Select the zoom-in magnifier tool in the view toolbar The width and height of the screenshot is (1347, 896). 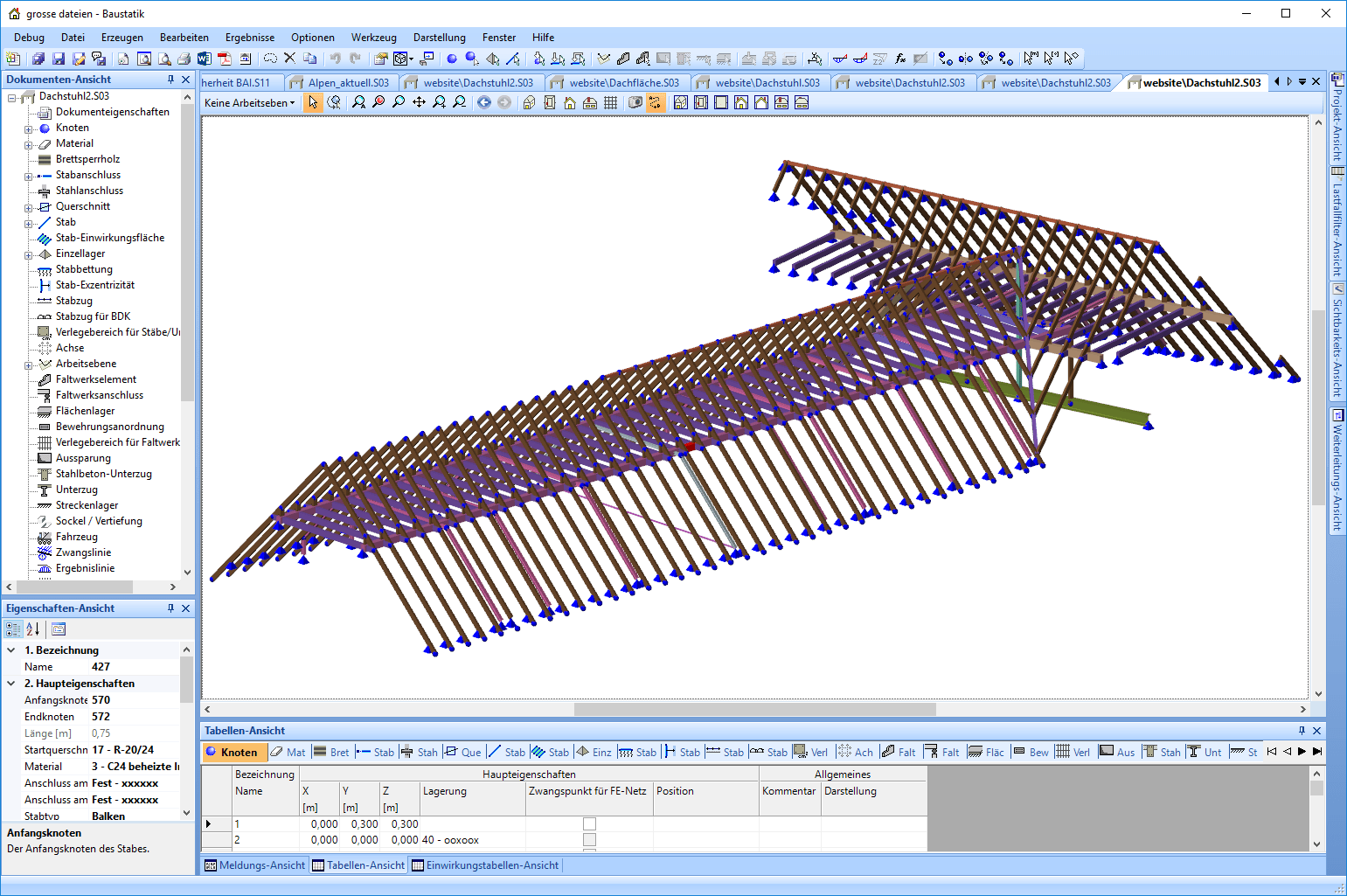(x=438, y=102)
